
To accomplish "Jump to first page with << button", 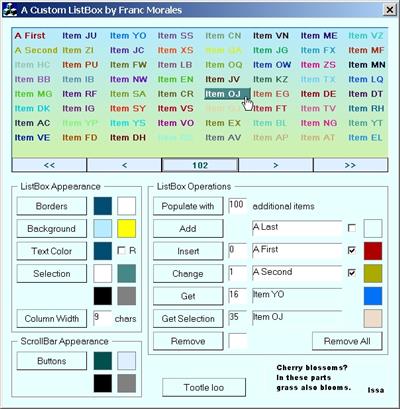I will pos(49,165).
